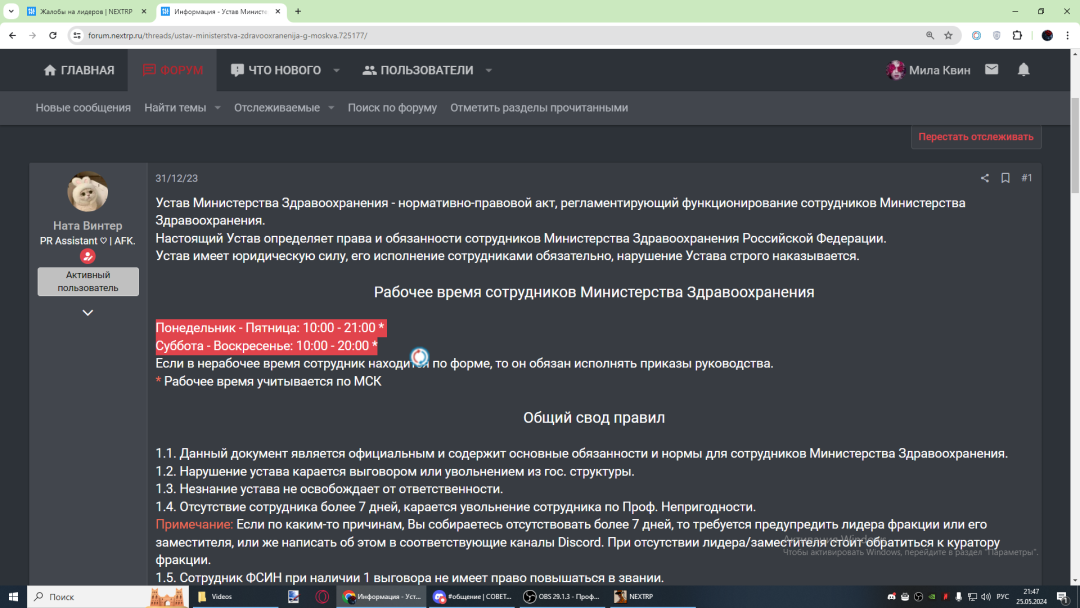The image size is (1080, 608).
Task: Reload the page
Action: [x=52, y=35]
